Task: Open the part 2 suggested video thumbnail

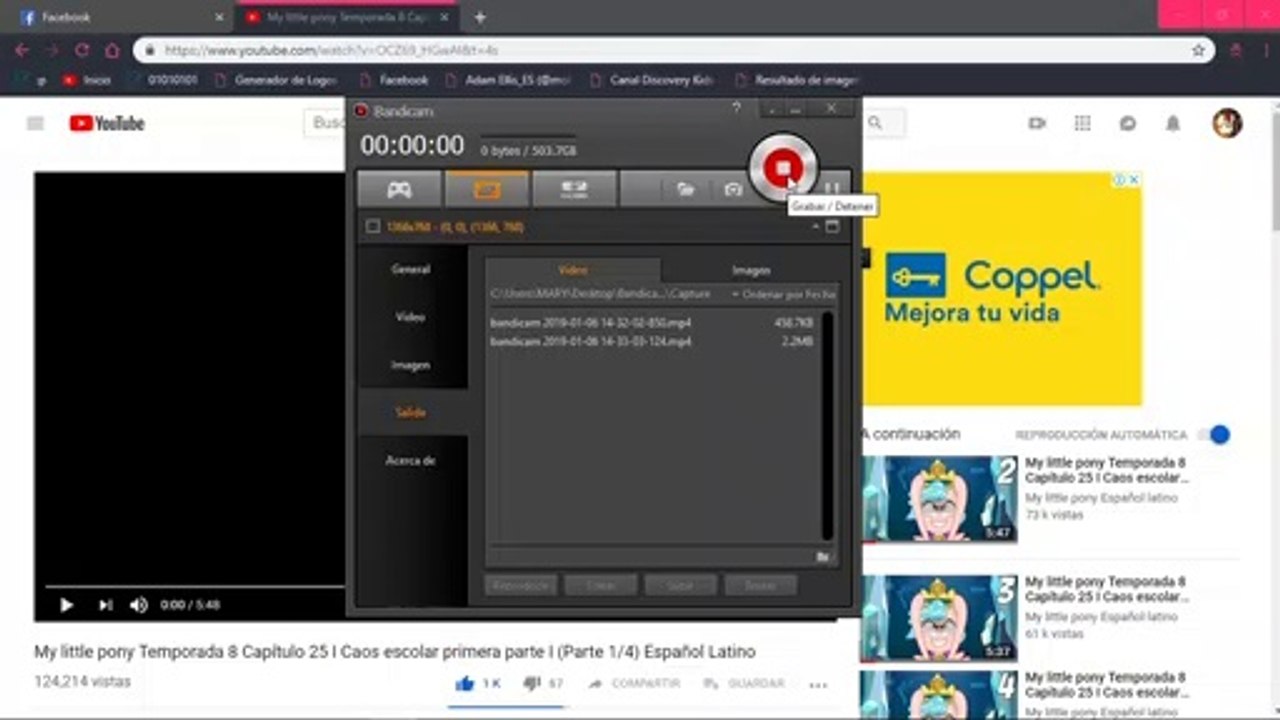Action: 940,499
